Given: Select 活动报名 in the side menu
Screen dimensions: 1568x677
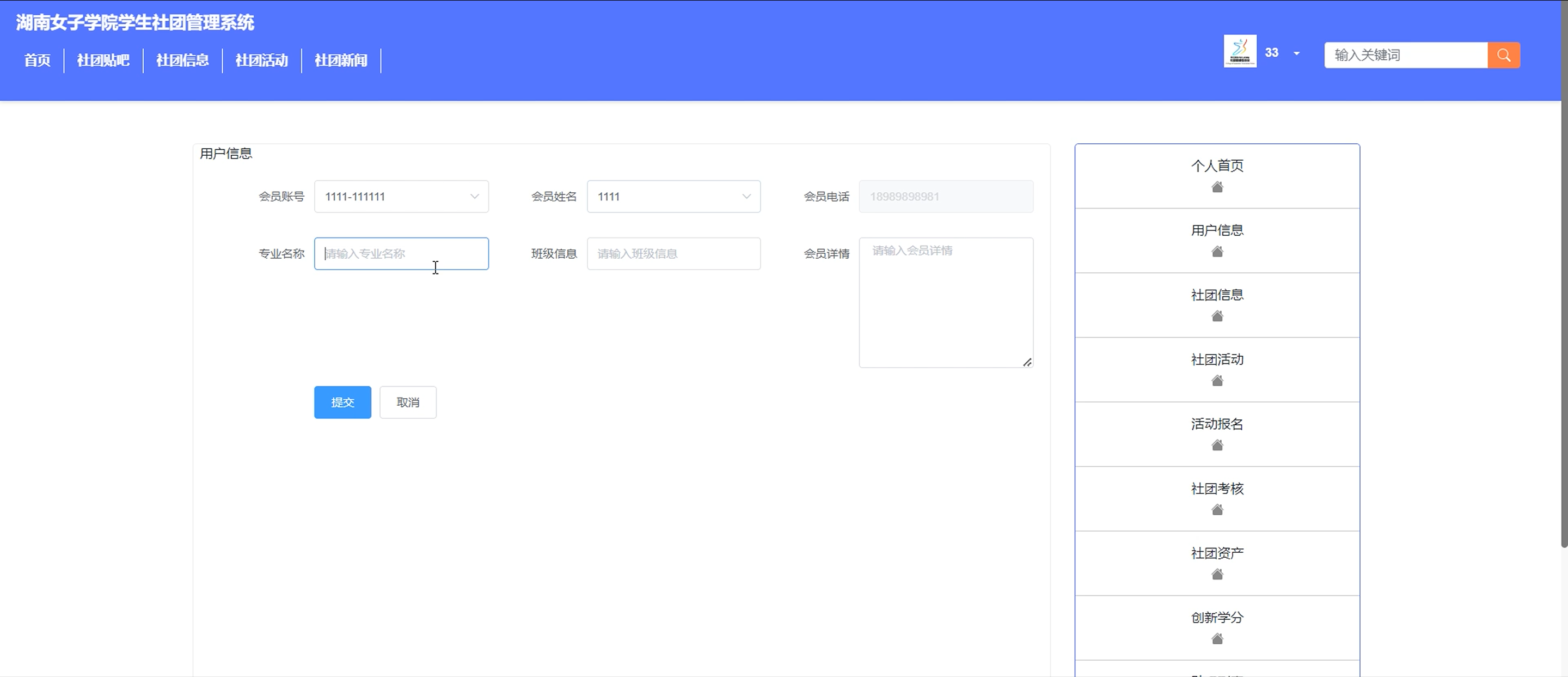Looking at the screenshot, I should (1217, 424).
